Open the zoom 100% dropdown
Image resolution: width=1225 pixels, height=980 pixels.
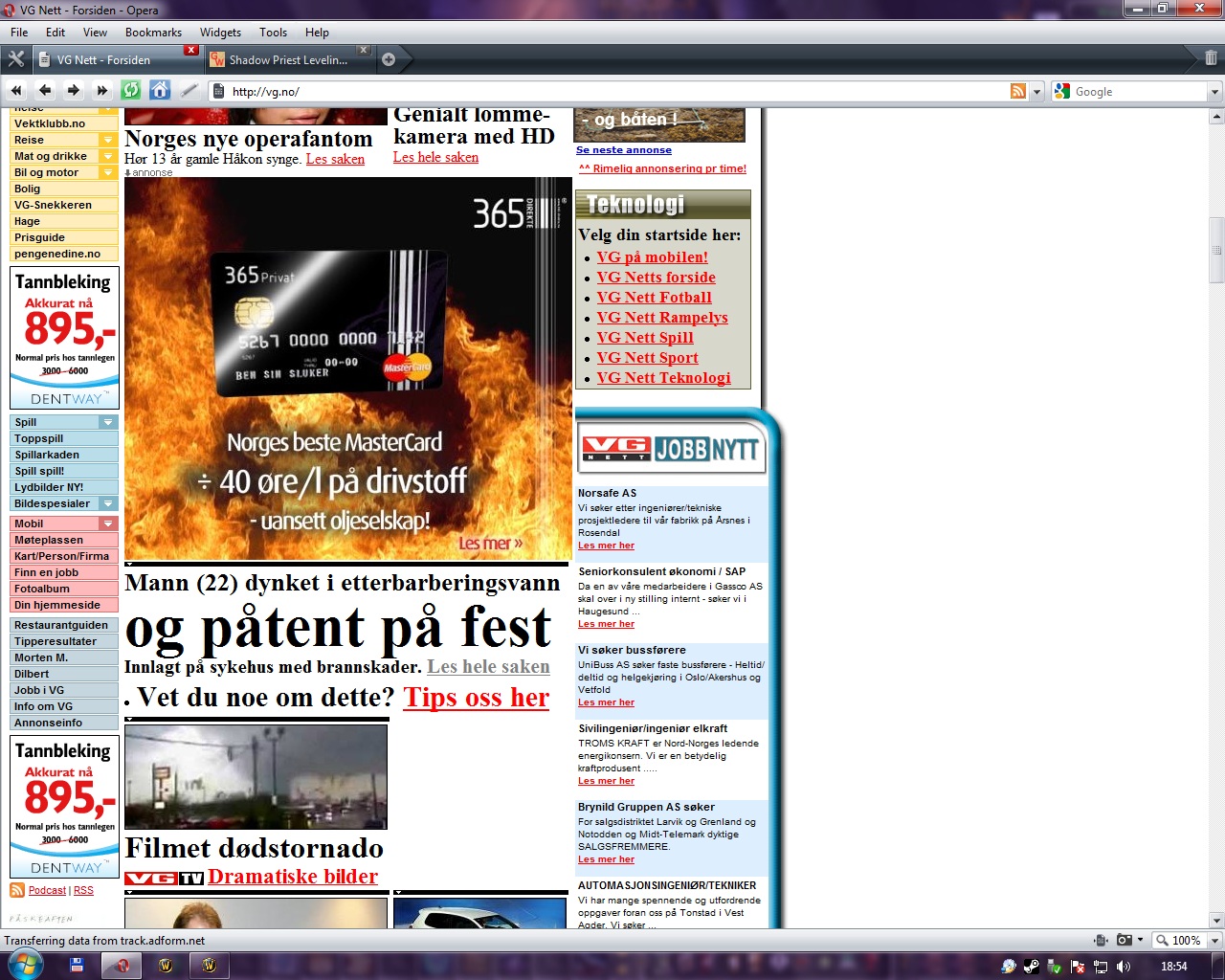click(x=1214, y=940)
